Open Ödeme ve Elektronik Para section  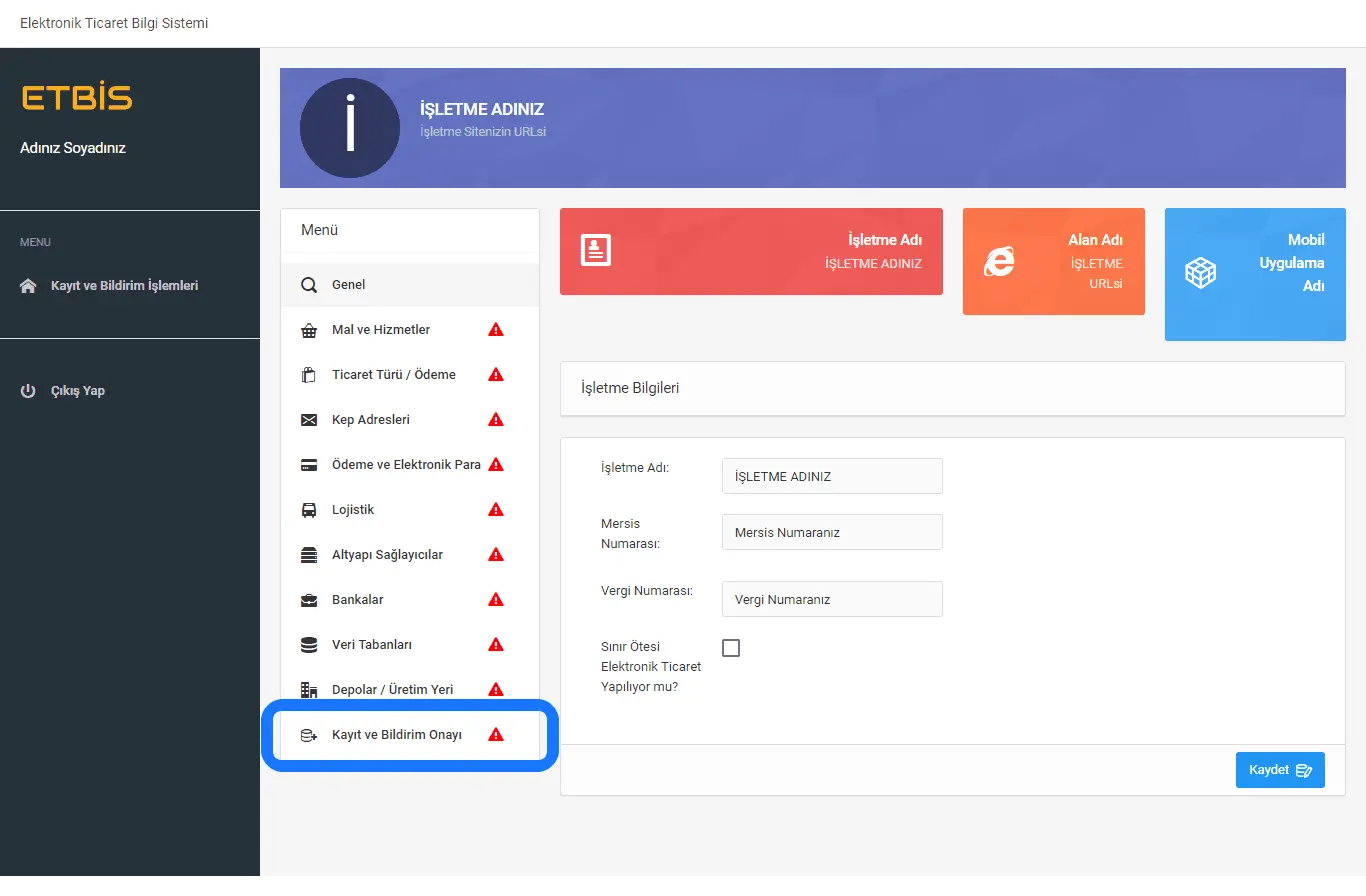pyautogui.click(x=405, y=465)
